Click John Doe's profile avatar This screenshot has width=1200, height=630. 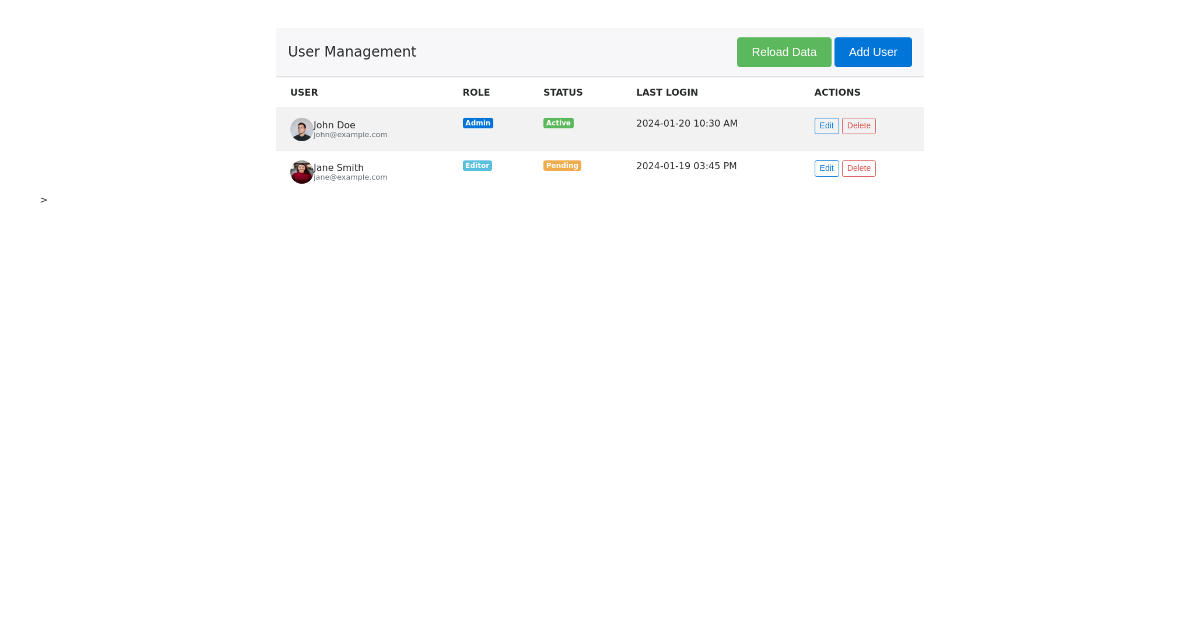pyautogui.click(x=301, y=128)
